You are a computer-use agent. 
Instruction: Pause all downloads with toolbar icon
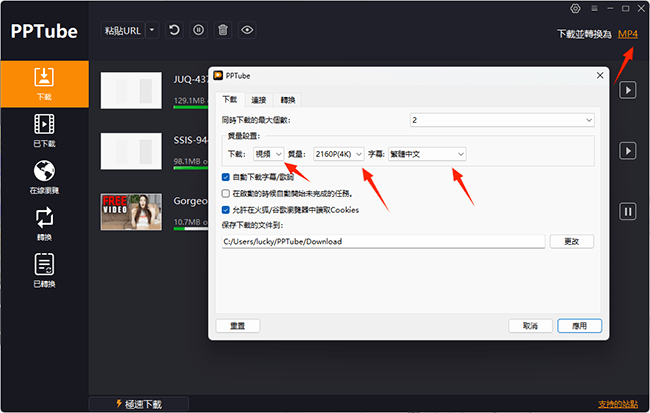198,30
